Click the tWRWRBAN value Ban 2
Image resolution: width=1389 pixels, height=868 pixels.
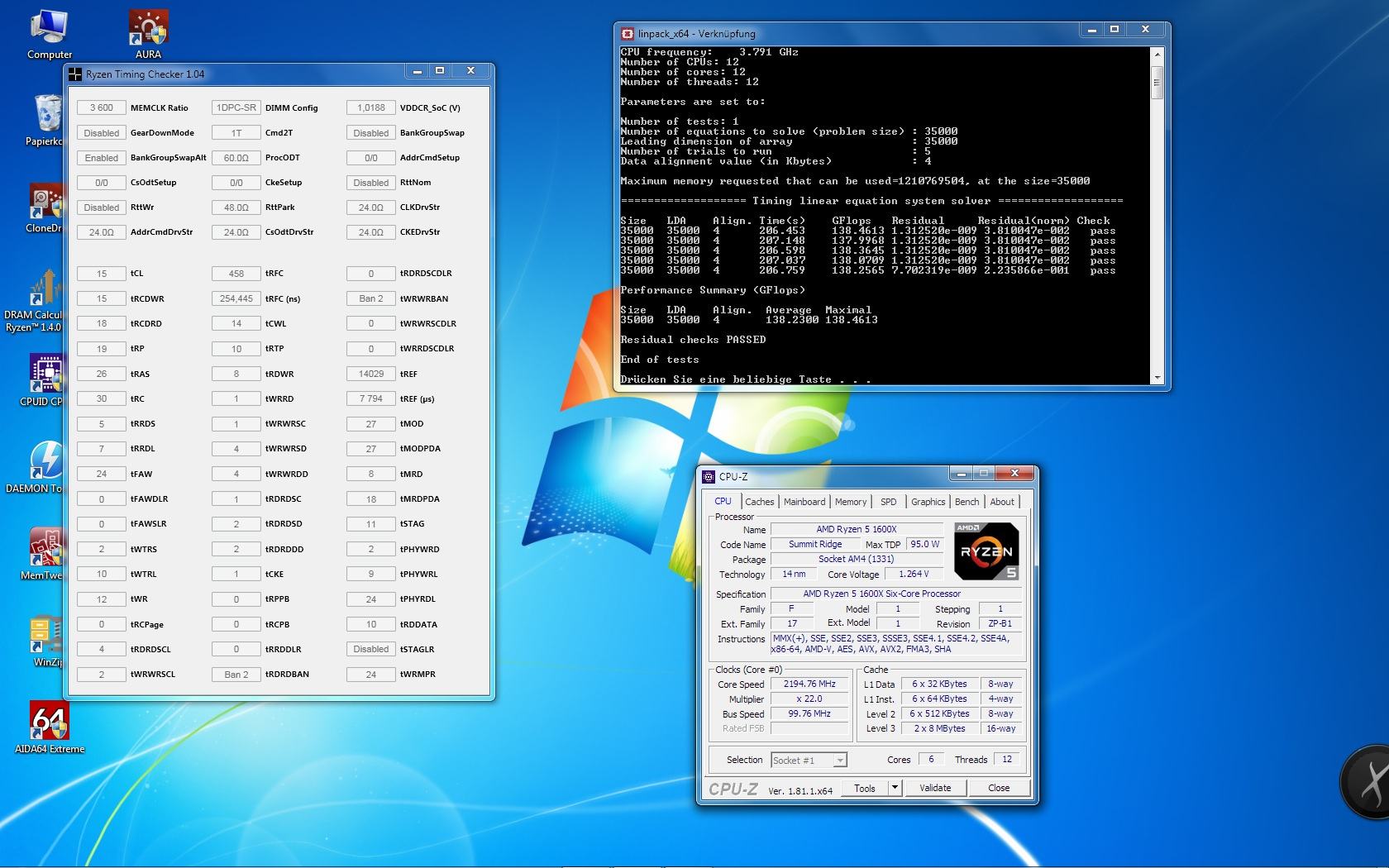371,298
